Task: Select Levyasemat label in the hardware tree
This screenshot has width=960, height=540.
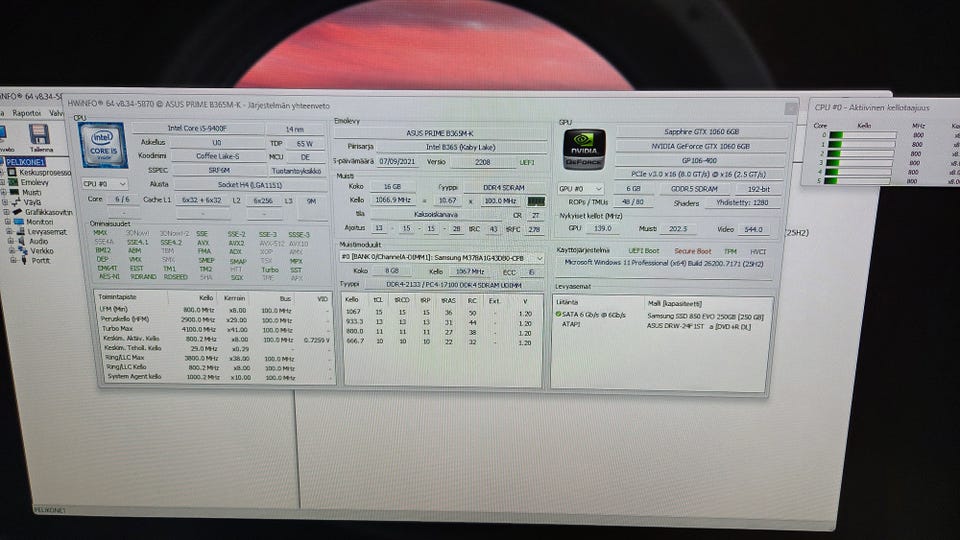Action: point(47,231)
